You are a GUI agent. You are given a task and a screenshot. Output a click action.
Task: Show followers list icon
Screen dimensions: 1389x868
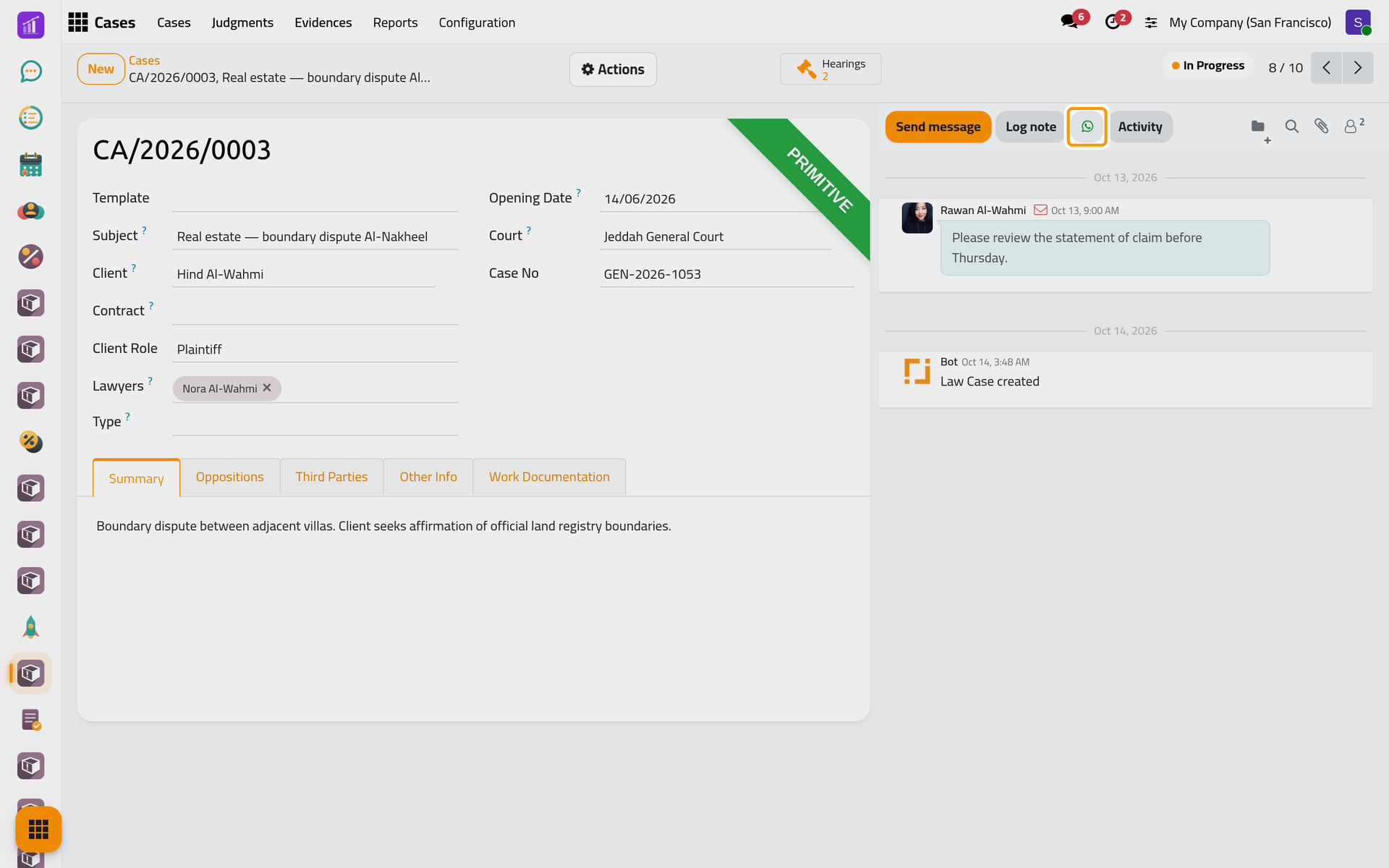(1354, 126)
